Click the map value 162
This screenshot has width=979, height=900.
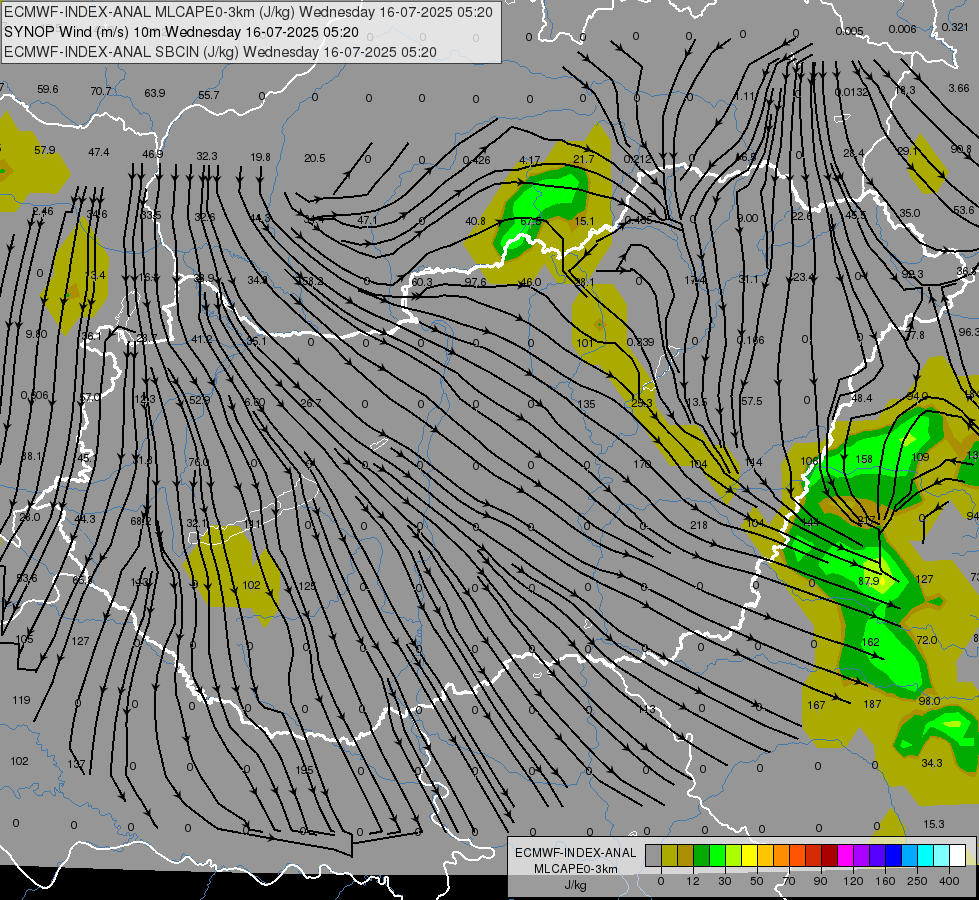tap(870, 642)
